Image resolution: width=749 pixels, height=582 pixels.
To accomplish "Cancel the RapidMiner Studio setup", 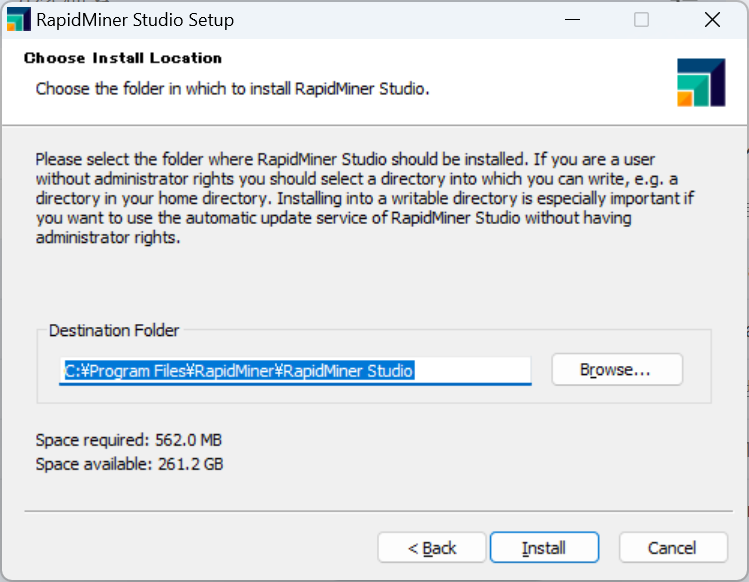I will [673, 548].
